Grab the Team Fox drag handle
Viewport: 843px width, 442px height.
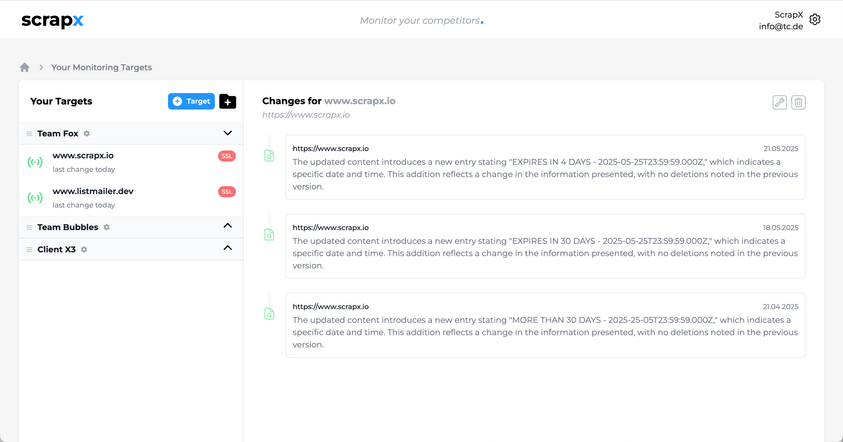click(29, 134)
